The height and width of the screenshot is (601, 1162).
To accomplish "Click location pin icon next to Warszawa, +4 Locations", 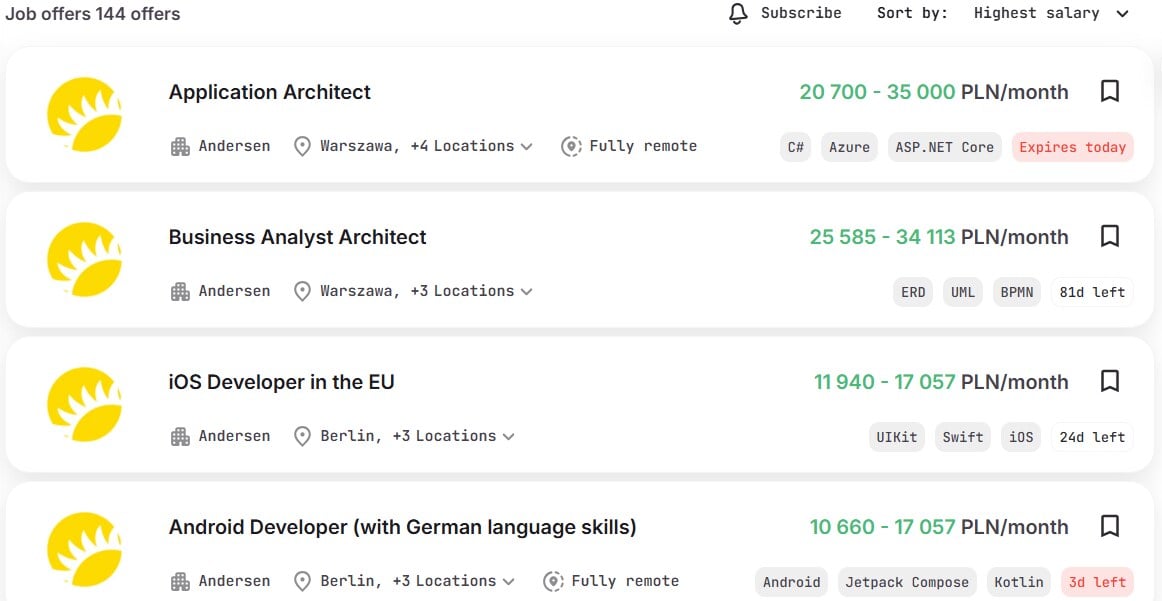I will tap(302, 147).
